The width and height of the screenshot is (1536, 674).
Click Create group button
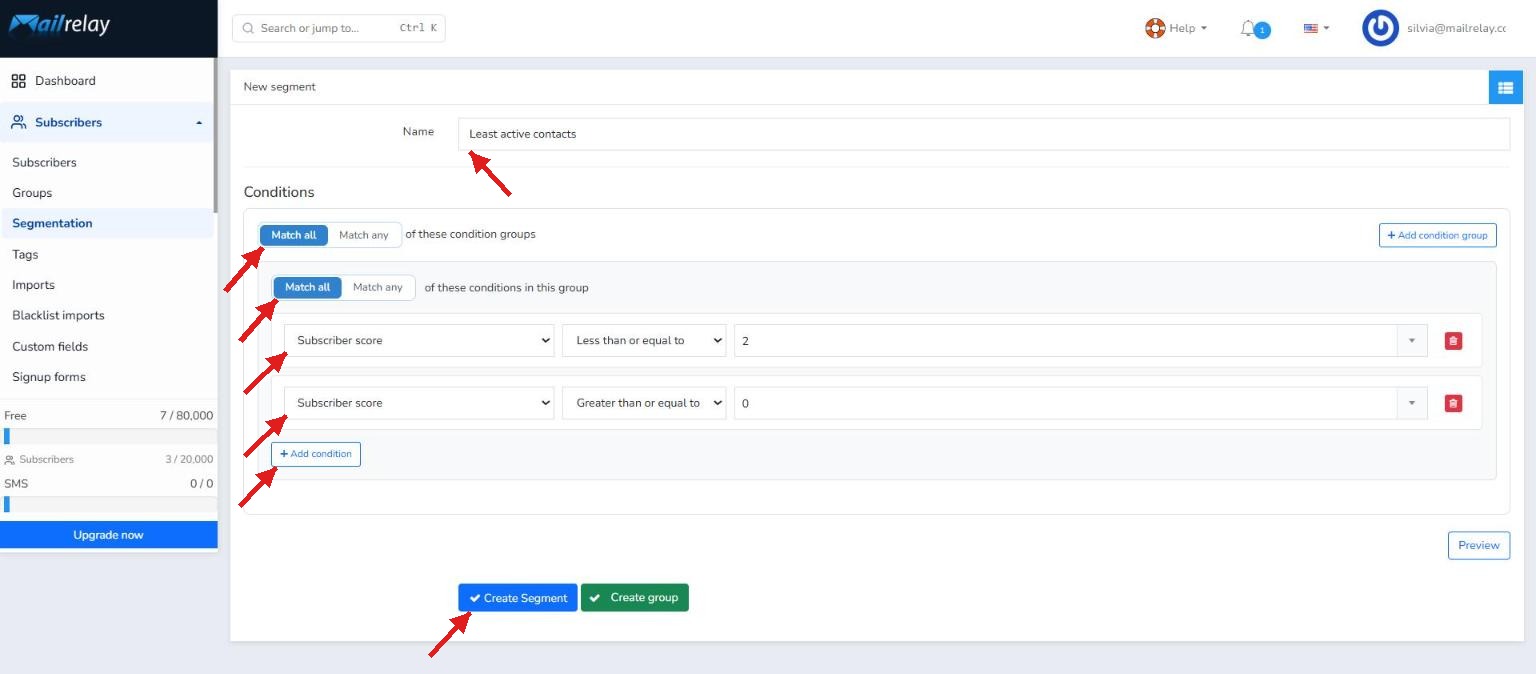[x=635, y=598]
